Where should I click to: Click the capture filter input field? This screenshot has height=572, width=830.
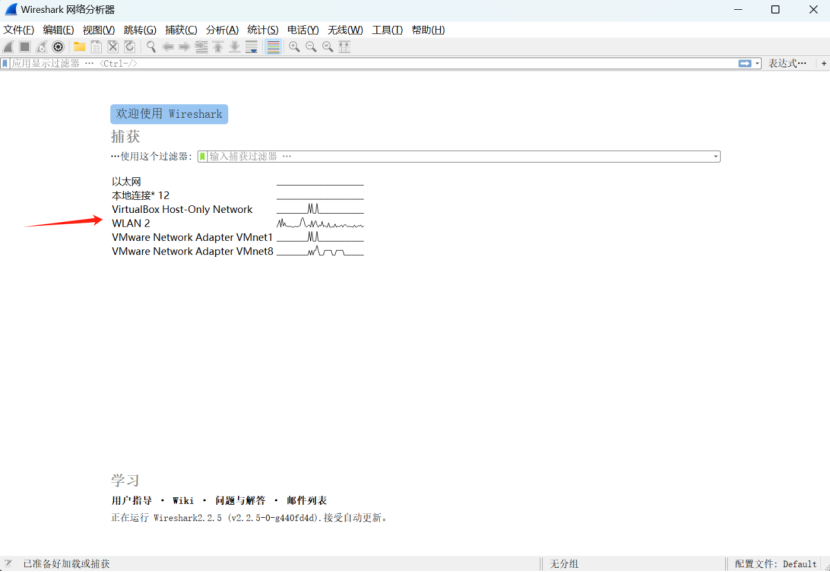(459, 157)
